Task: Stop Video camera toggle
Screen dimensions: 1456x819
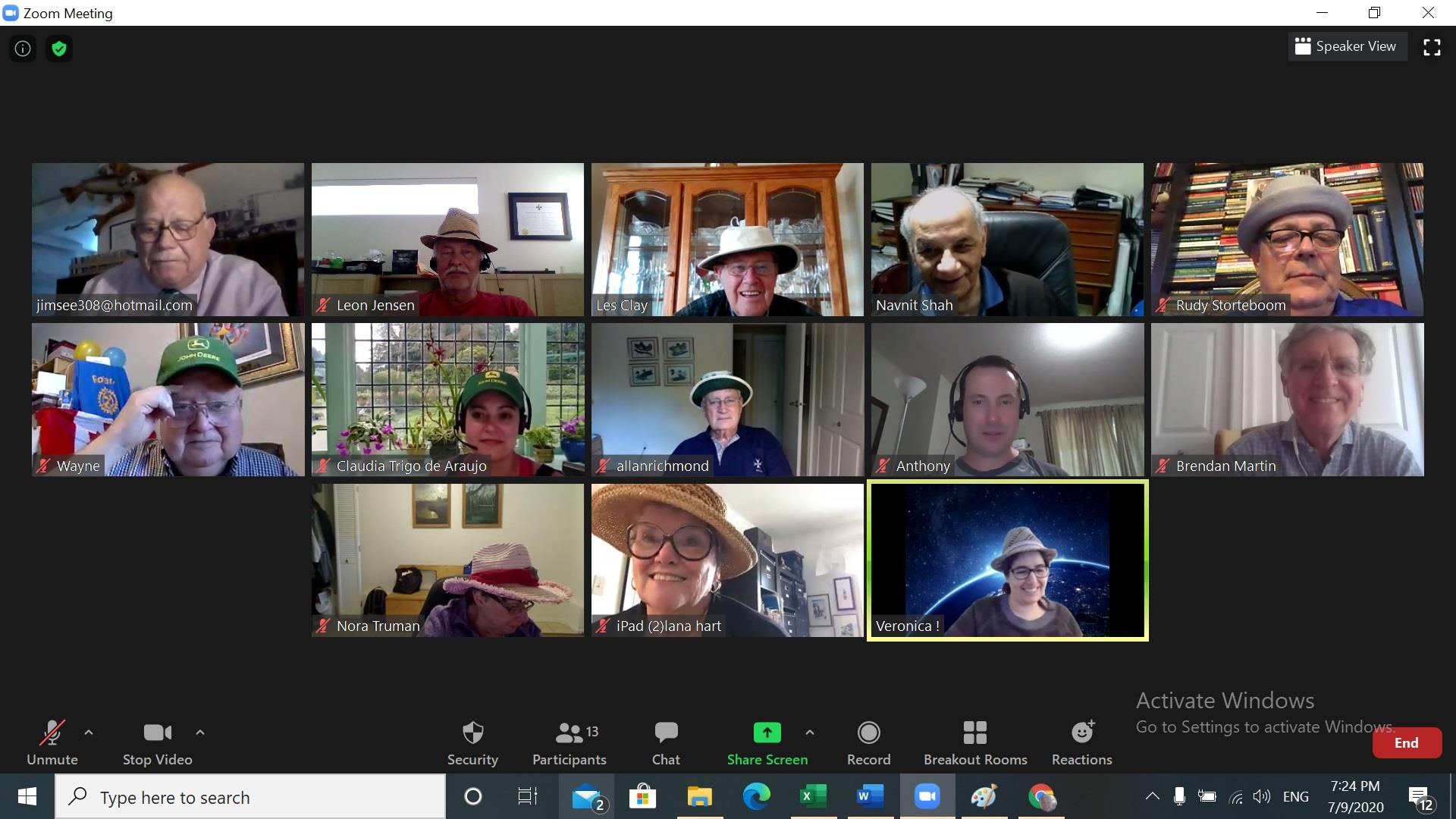Action: coord(157,742)
